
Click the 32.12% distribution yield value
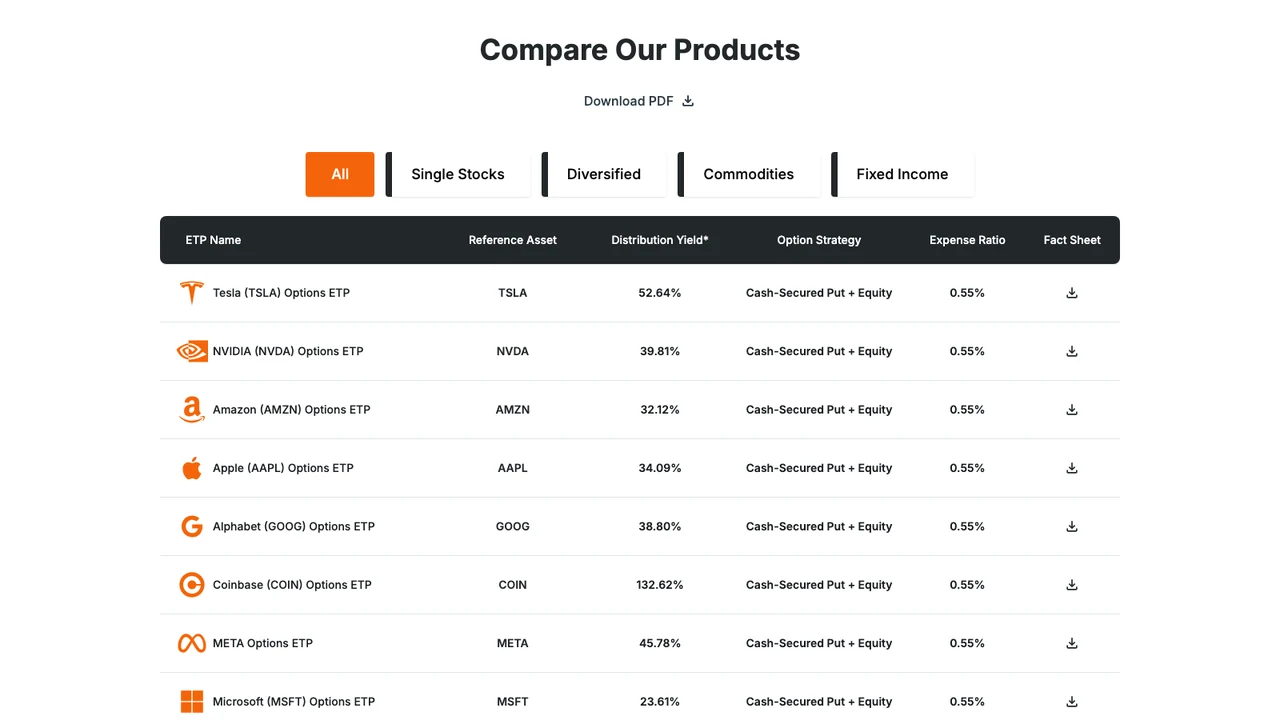pos(660,410)
